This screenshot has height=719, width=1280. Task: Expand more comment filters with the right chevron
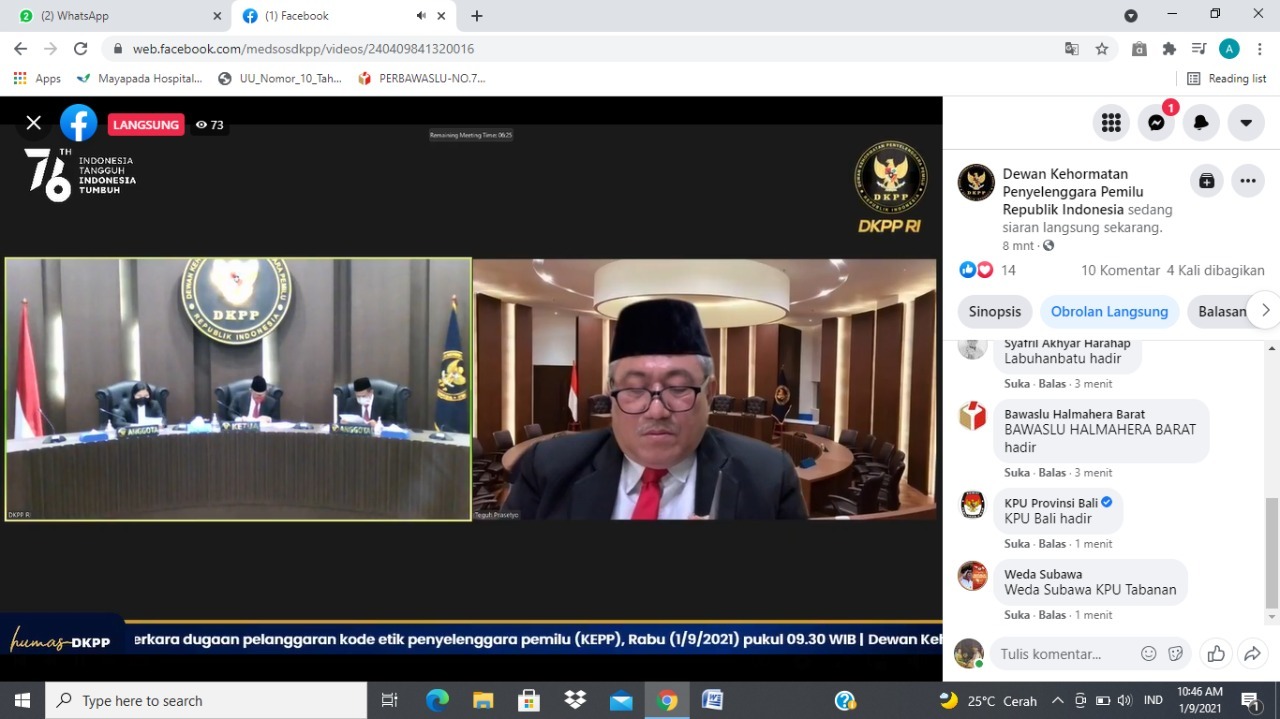1265,310
